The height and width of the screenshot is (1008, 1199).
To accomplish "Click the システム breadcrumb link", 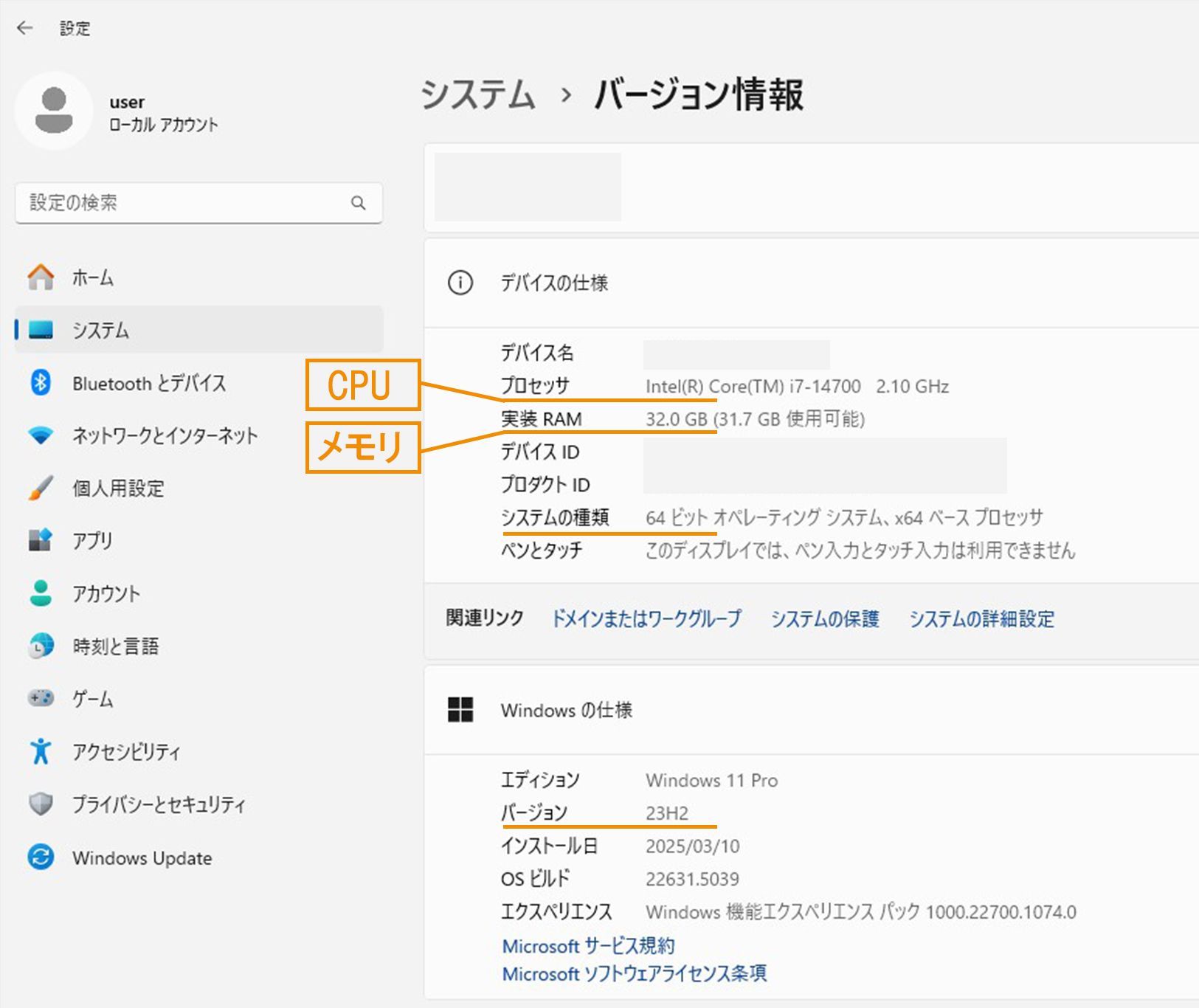I will 477,95.
